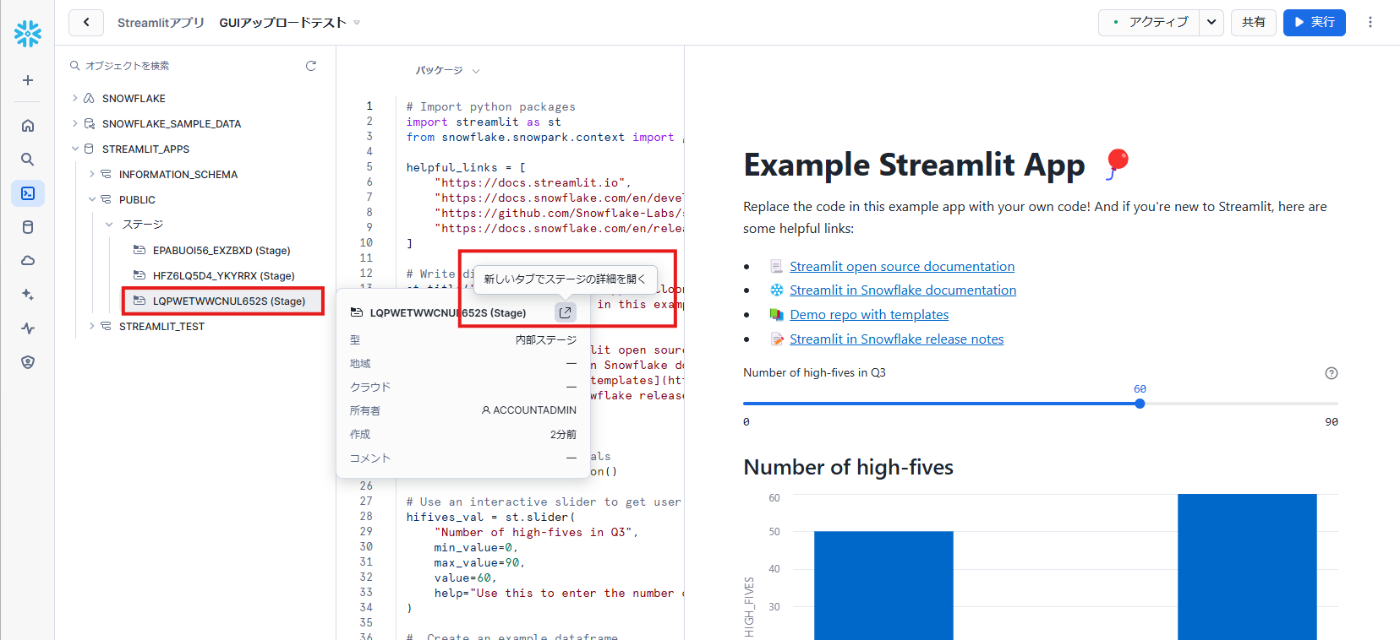Click the Number of high-fives chart heading
The height and width of the screenshot is (640, 1400).
(x=849, y=467)
